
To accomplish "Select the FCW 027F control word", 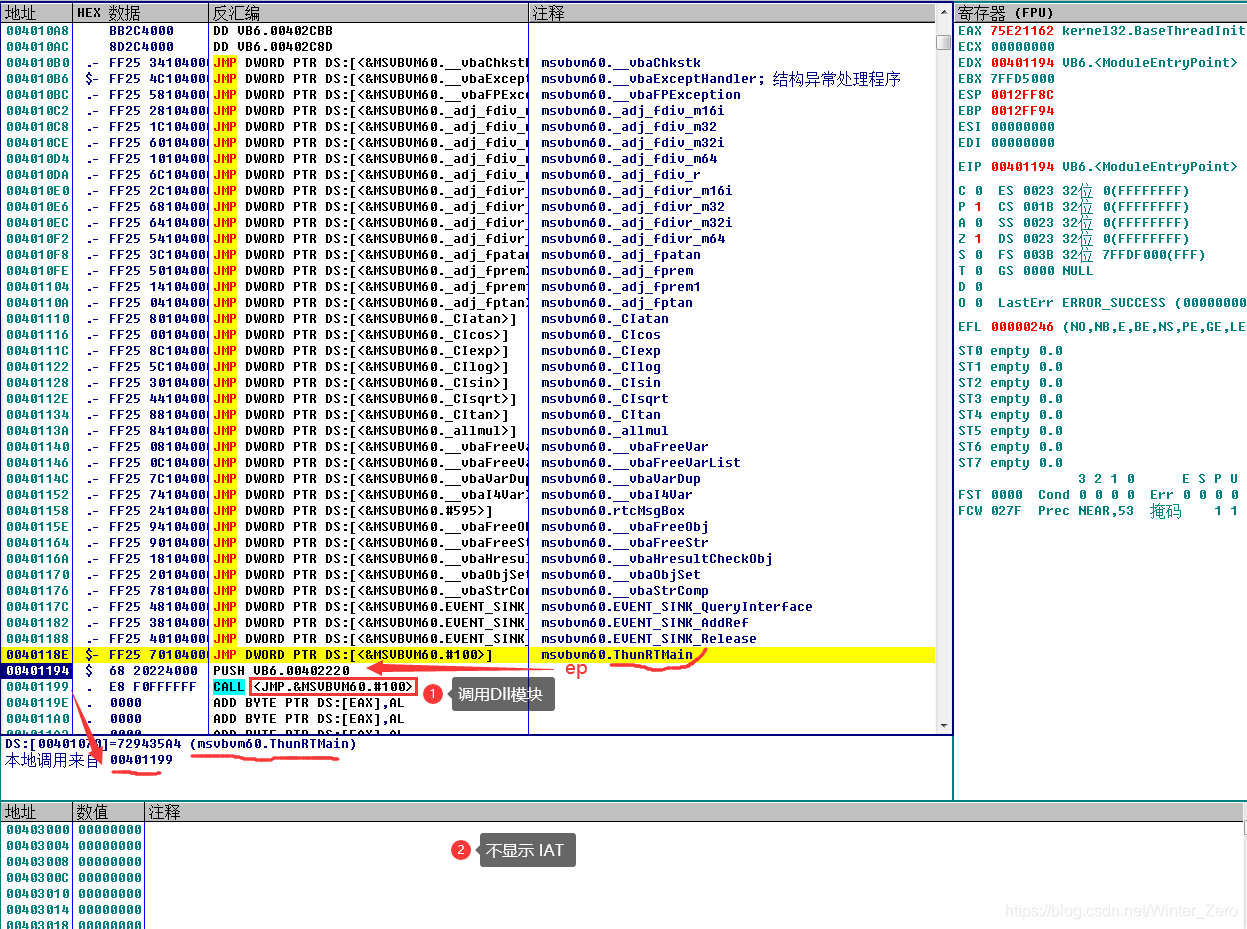I will [x=990, y=511].
